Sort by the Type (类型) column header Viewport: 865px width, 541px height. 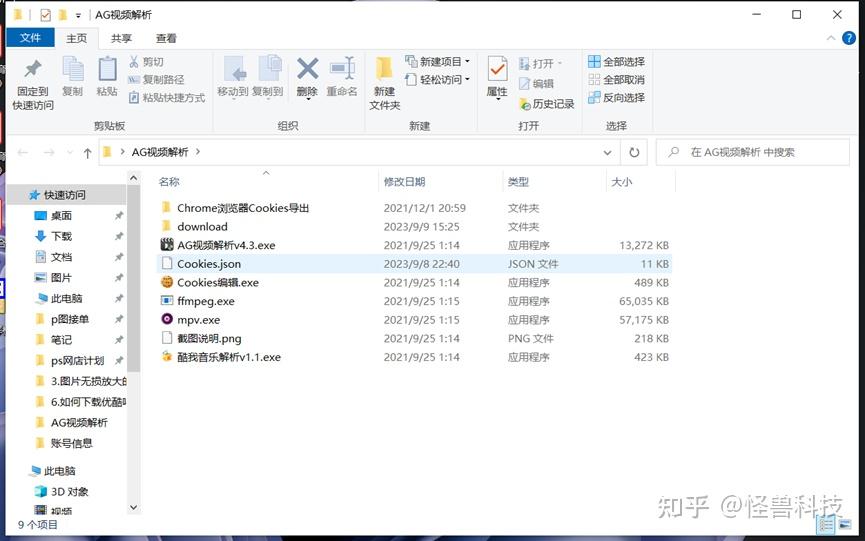coord(518,182)
